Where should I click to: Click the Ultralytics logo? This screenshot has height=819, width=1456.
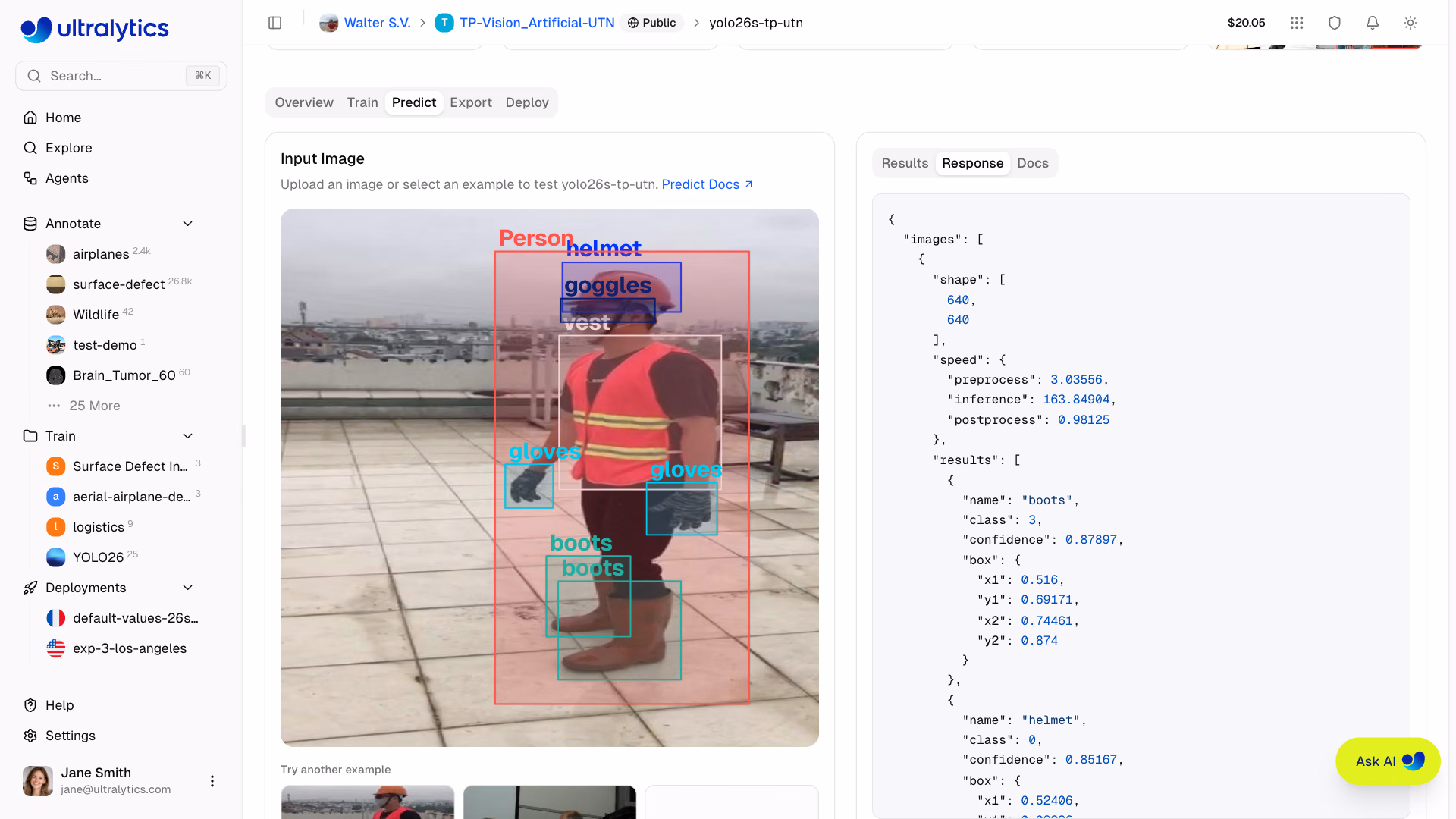pos(95,29)
